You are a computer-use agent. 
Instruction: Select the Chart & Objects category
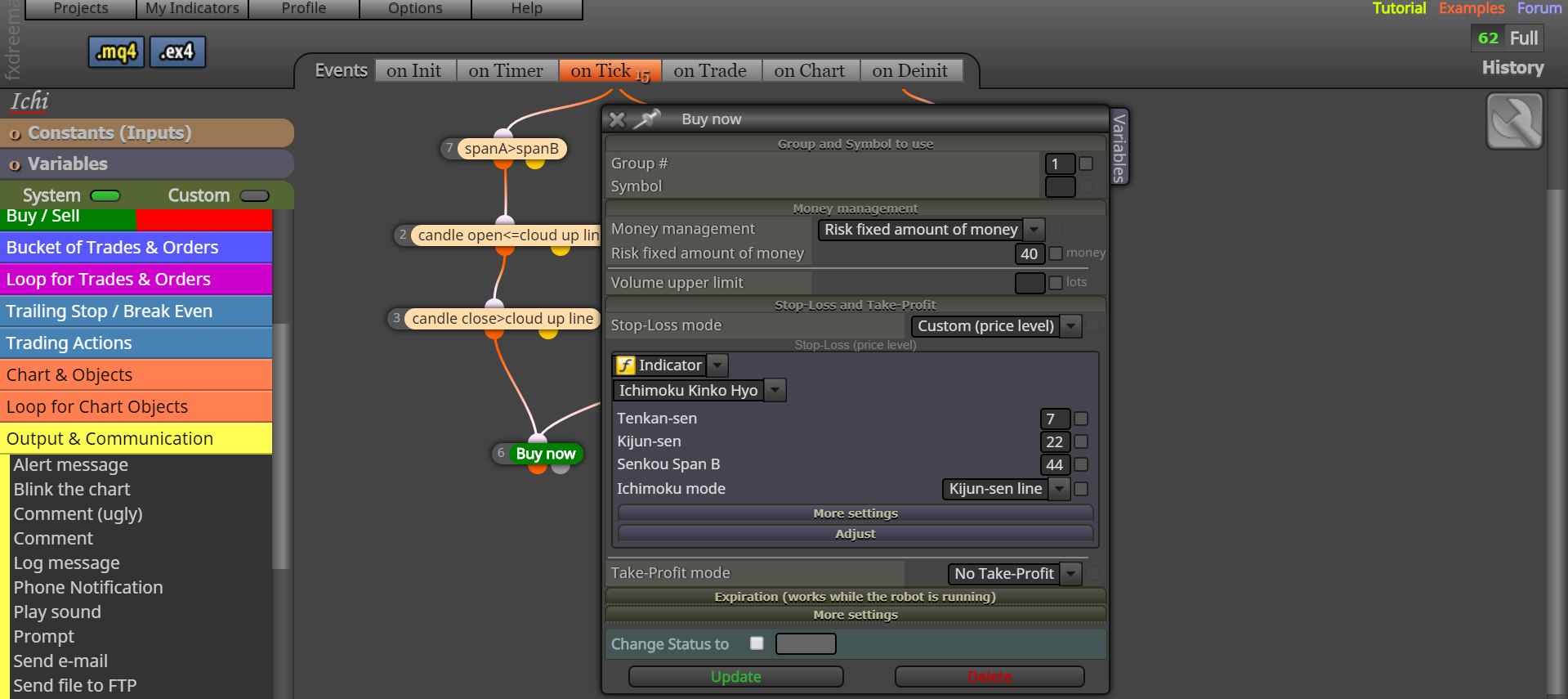[x=136, y=375]
